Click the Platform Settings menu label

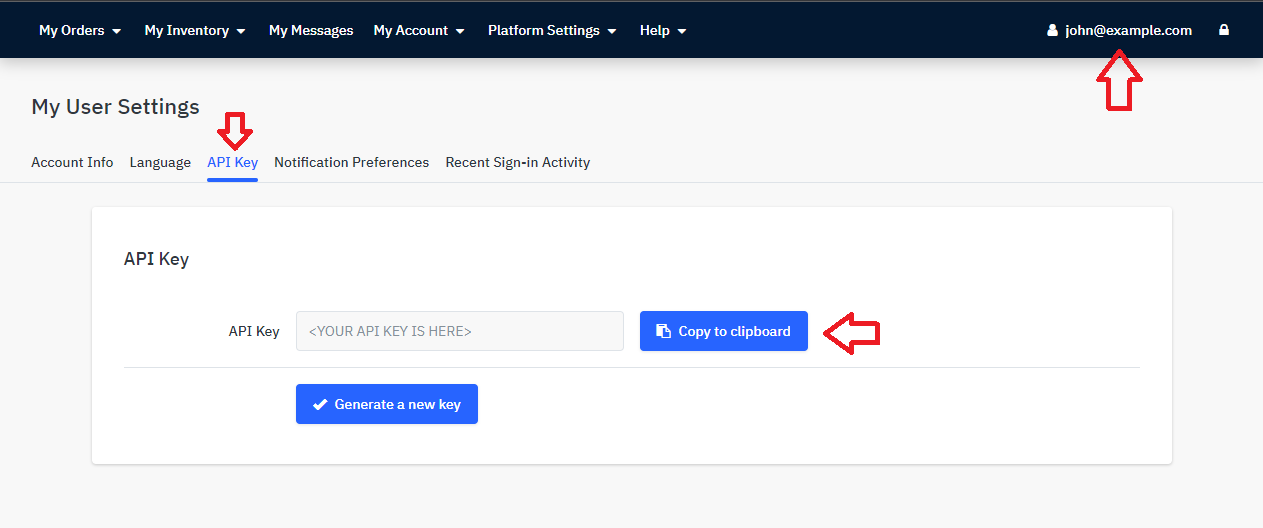click(x=544, y=30)
